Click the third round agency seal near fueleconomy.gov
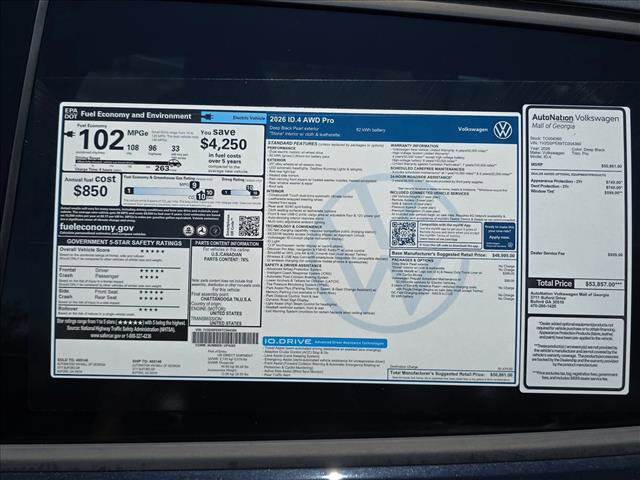The height and width of the screenshot is (480, 640). pos(215,231)
